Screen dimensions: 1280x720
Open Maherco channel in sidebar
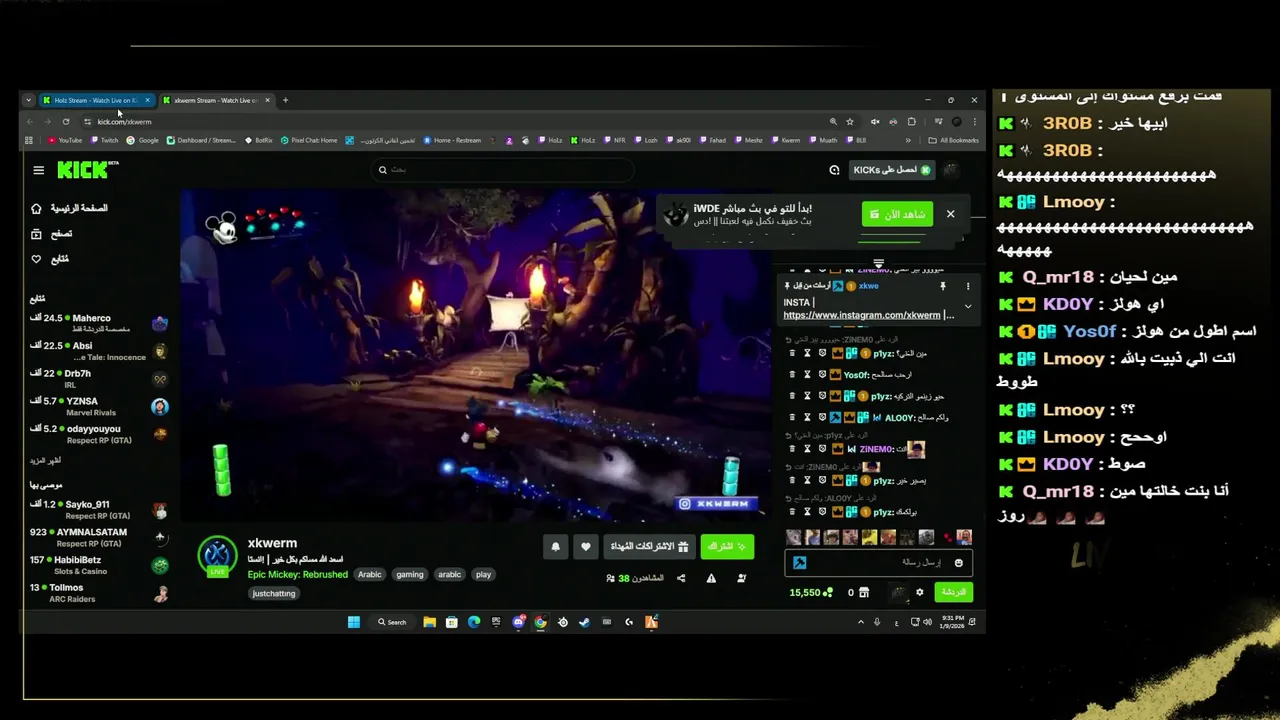click(x=99, y=323)
